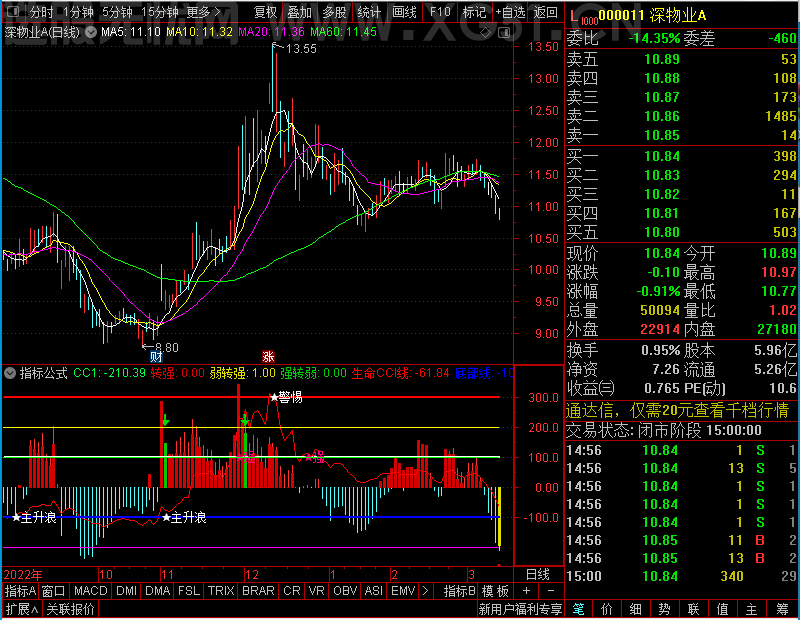Open the 模板 template tab
Image resolution: width=800 pixels, height=620 pixels.
click(495, 591)
